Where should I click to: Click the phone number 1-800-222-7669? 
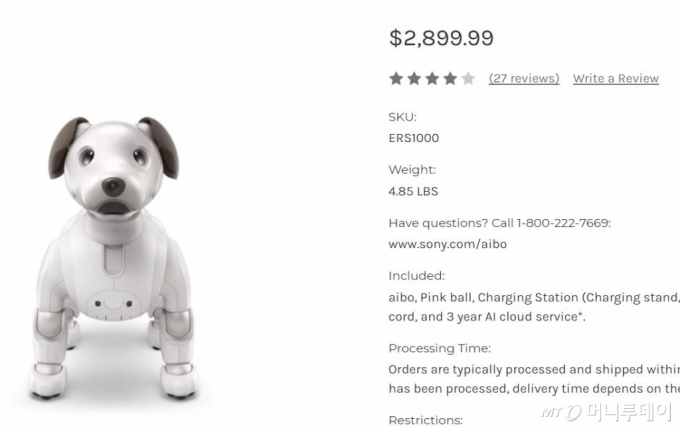point(562,223)
